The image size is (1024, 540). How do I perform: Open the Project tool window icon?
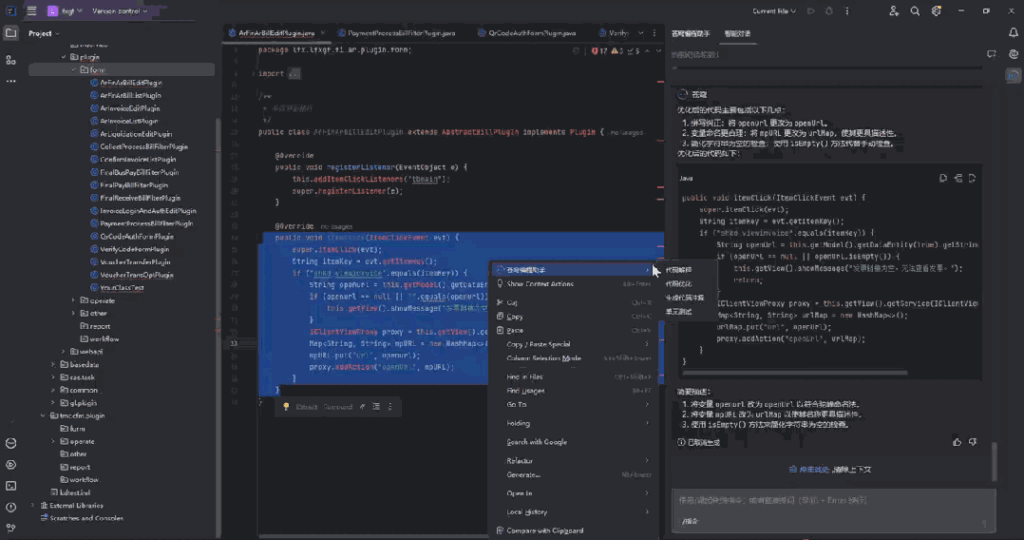11,33
